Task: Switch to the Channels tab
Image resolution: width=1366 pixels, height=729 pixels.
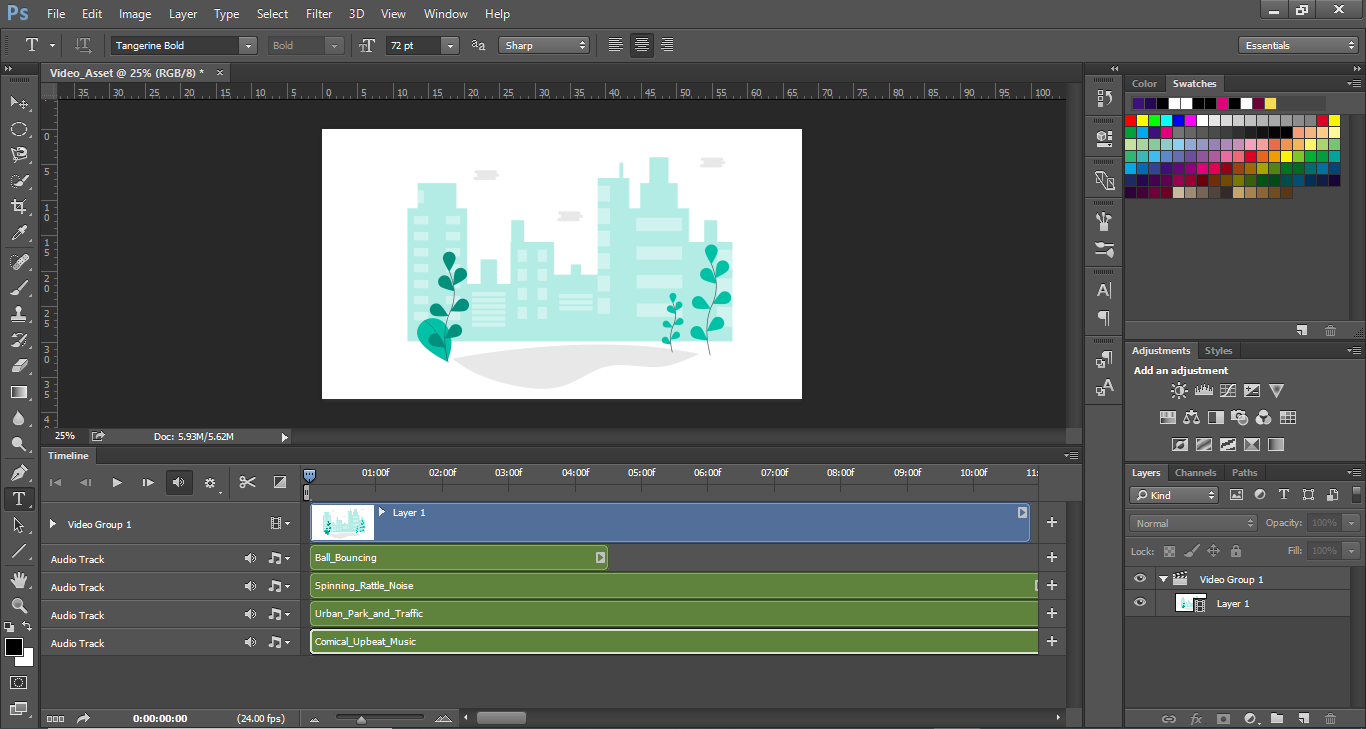Action: (1195, 473)
